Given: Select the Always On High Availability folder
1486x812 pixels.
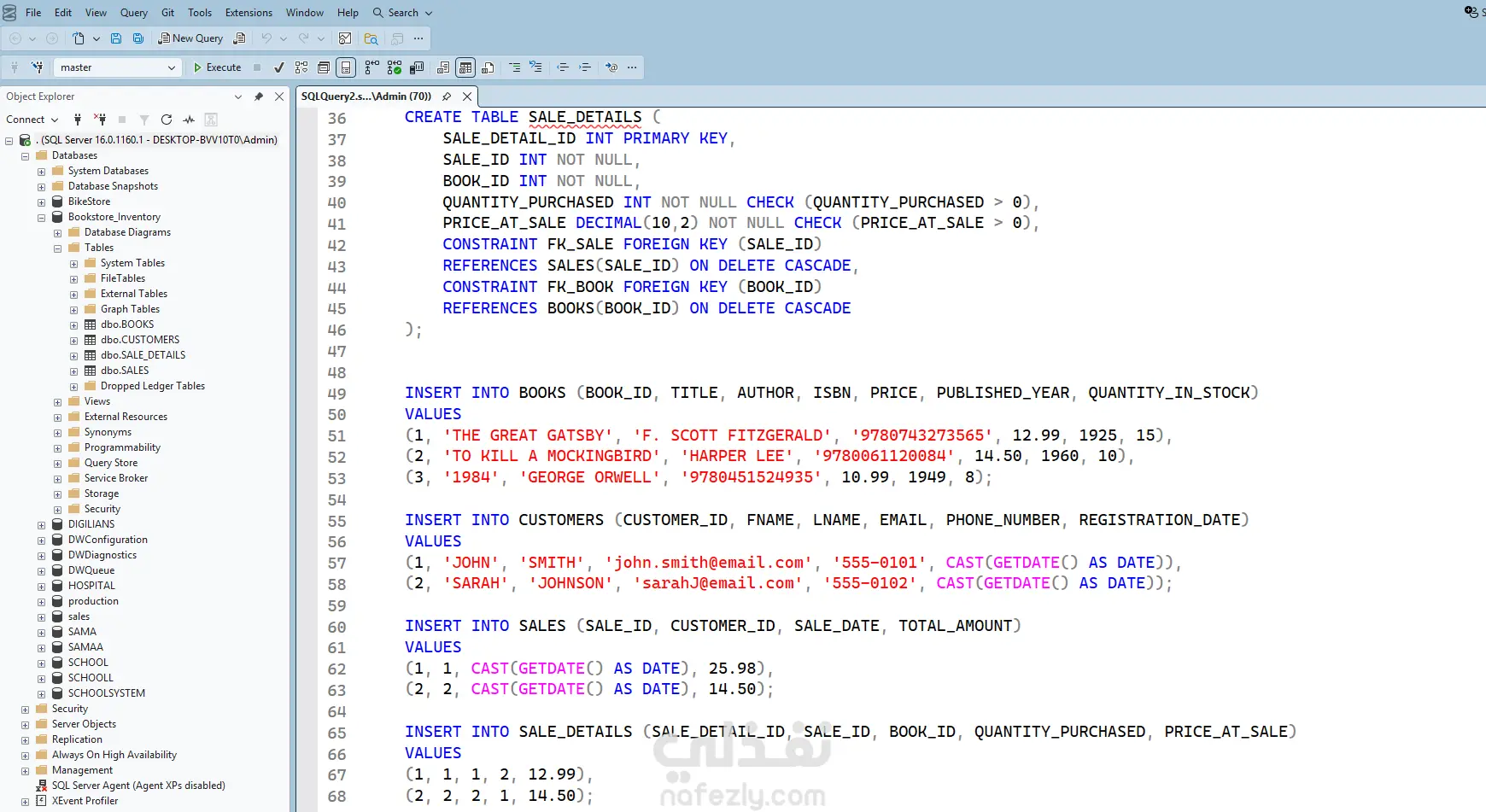Looking at the screenshot, I should tap(114, 755).
